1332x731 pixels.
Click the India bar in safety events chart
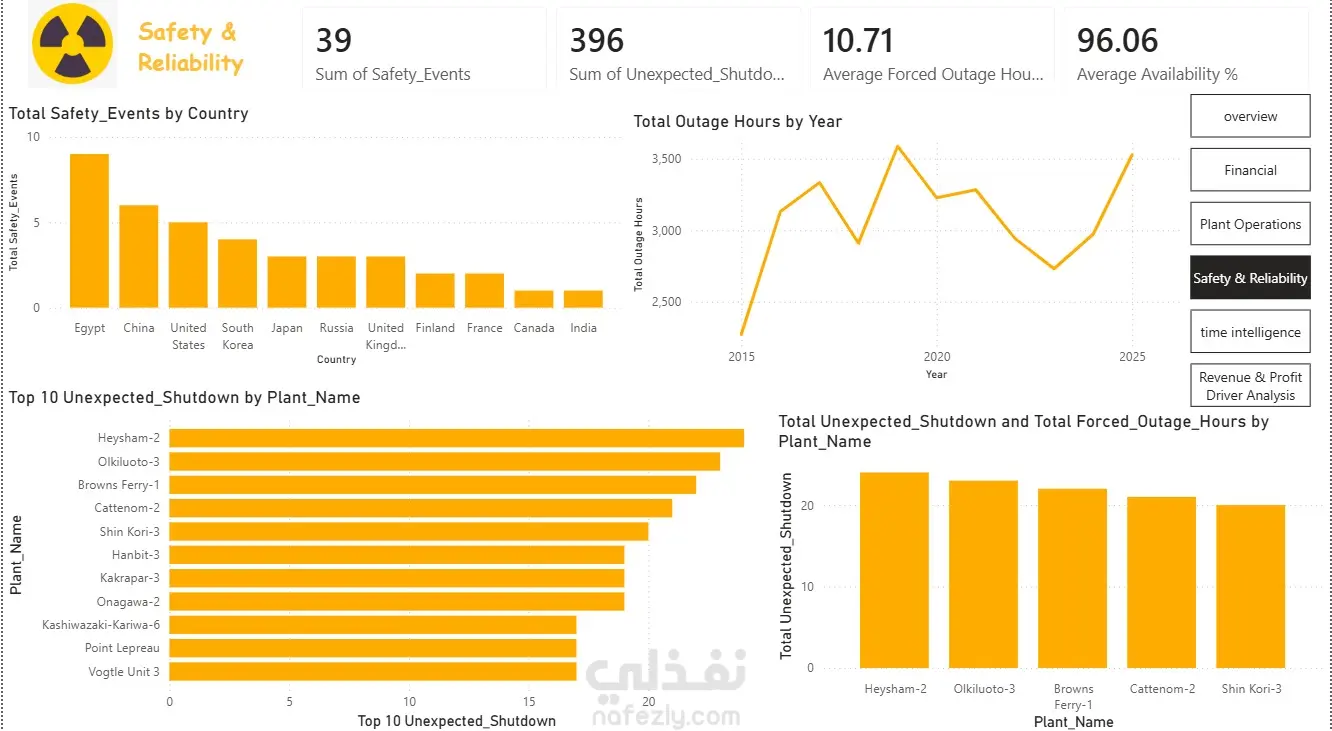tap(583, 299)
